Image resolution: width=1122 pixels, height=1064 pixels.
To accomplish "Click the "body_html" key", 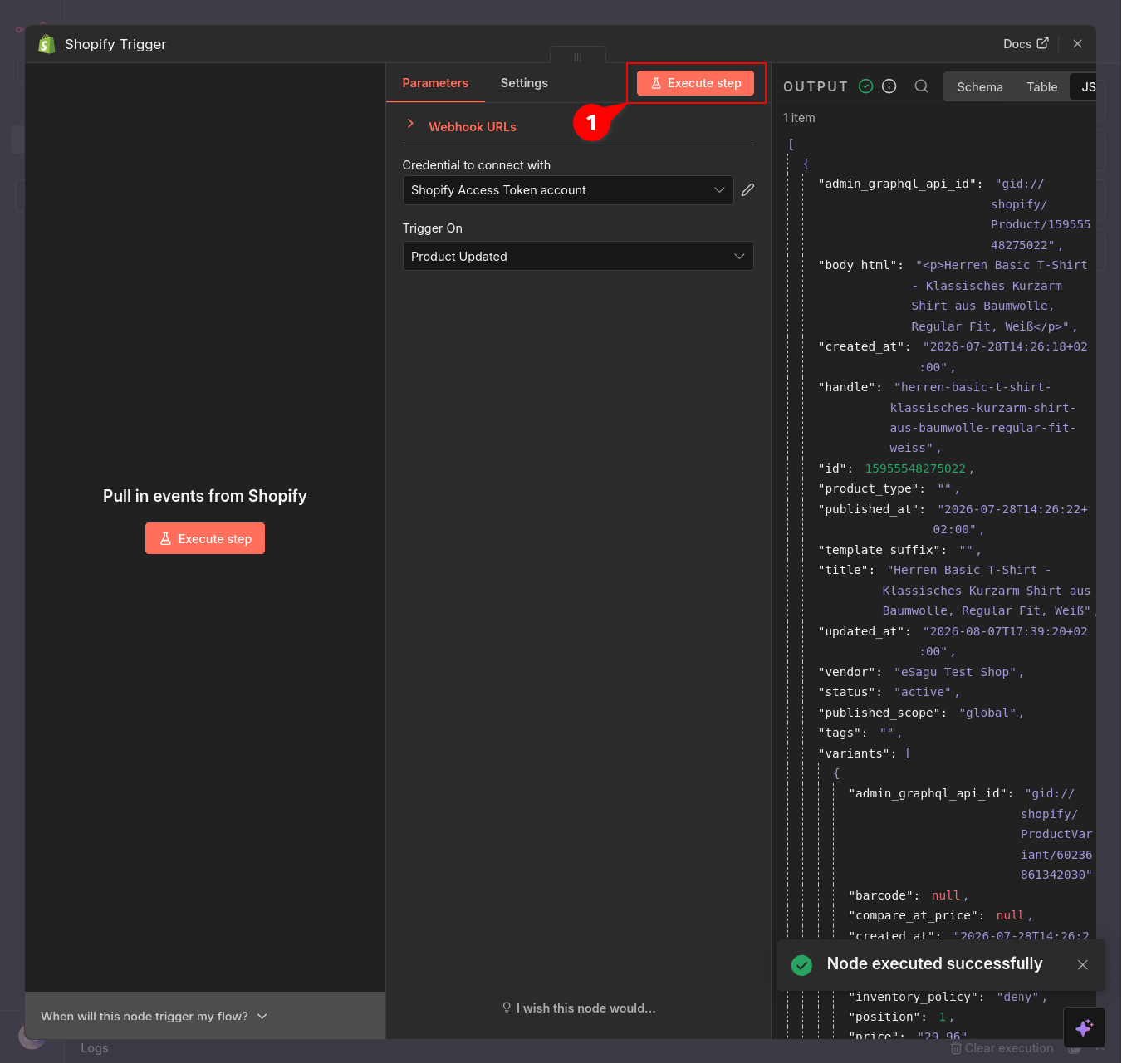I will click(857, 265).
